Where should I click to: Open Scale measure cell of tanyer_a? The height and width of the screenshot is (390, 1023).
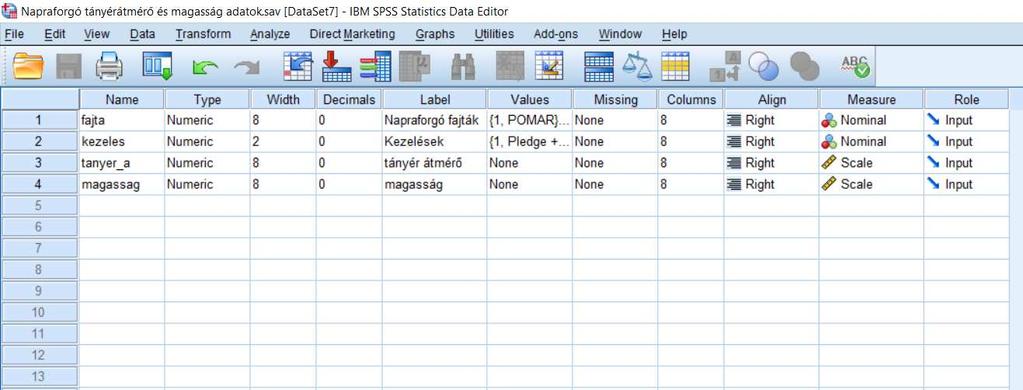point(871,163)
